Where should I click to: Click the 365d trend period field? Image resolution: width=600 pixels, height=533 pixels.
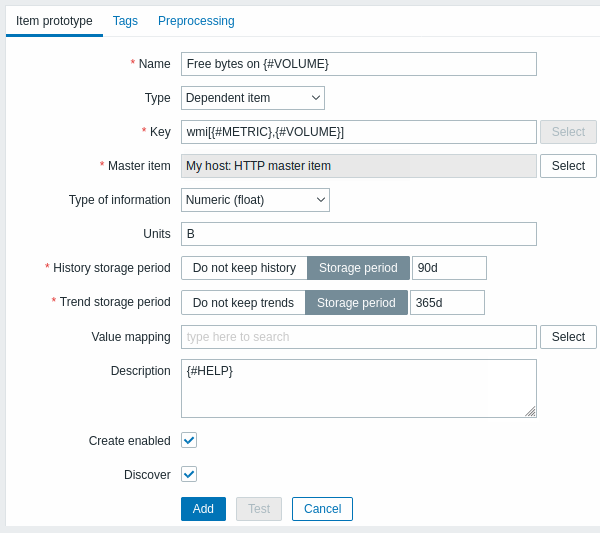[x=447, y=303]
